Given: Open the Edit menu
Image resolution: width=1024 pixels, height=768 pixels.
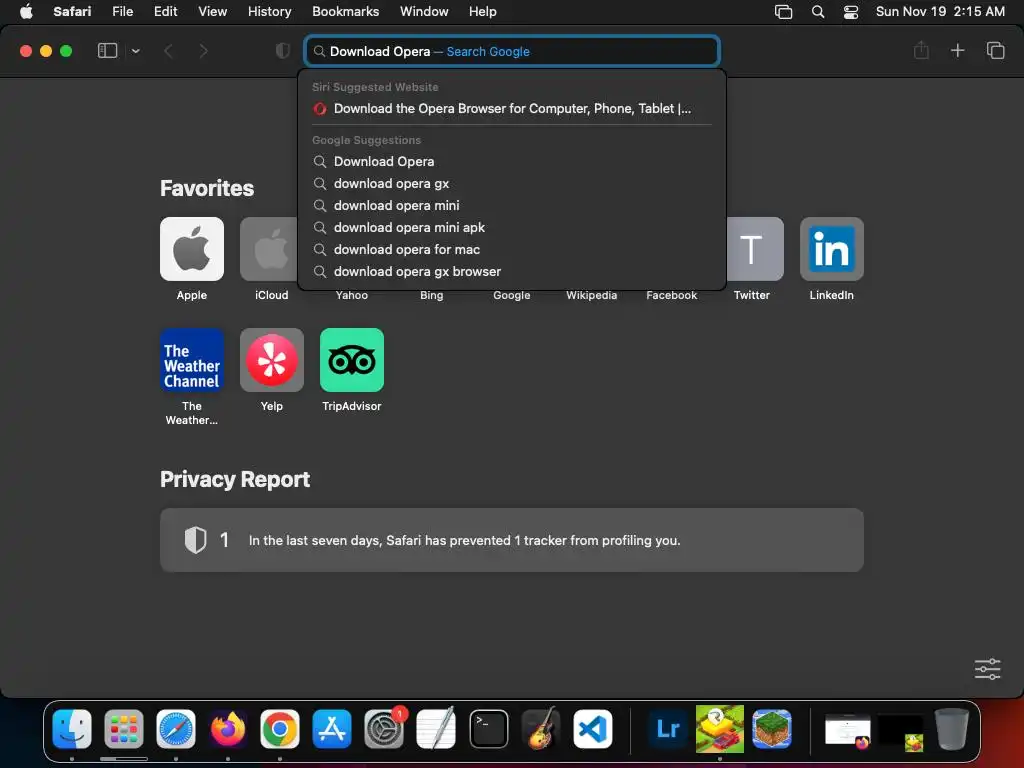Looking at the screenshot, I should pyautogui.click(x=165, y=11).
